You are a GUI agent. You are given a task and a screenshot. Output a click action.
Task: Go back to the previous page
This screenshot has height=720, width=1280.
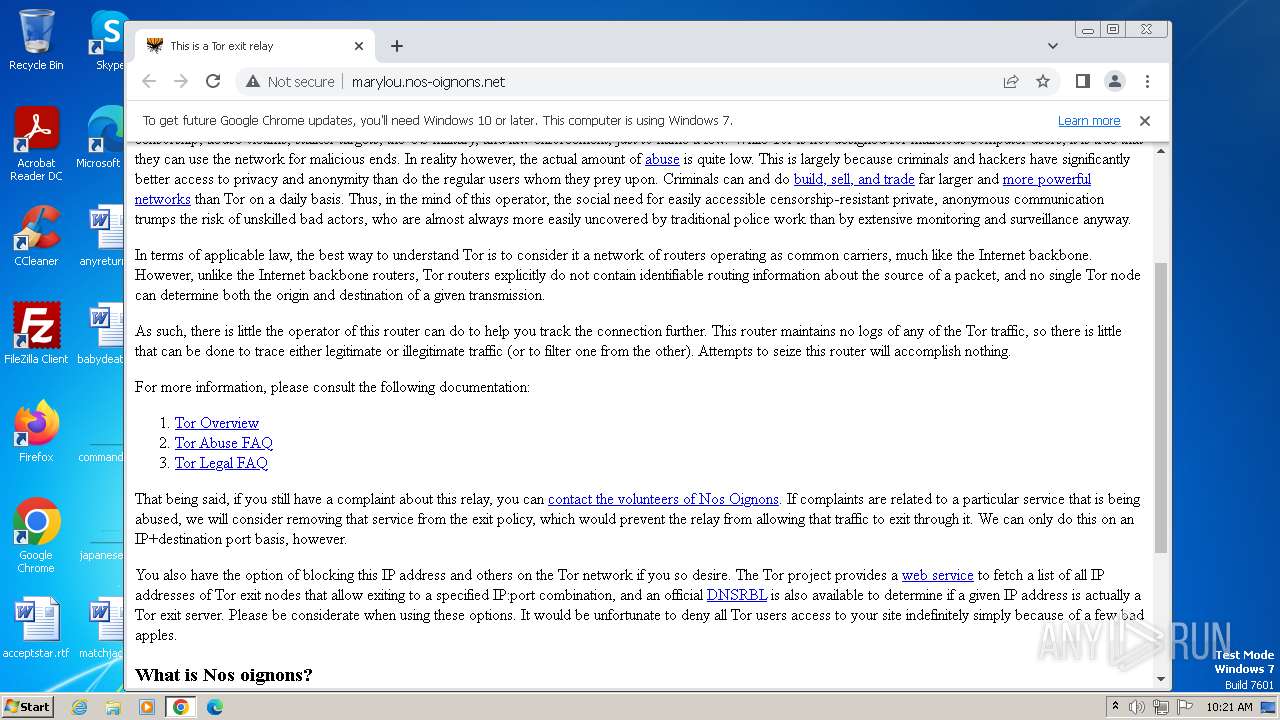(149, 82)
